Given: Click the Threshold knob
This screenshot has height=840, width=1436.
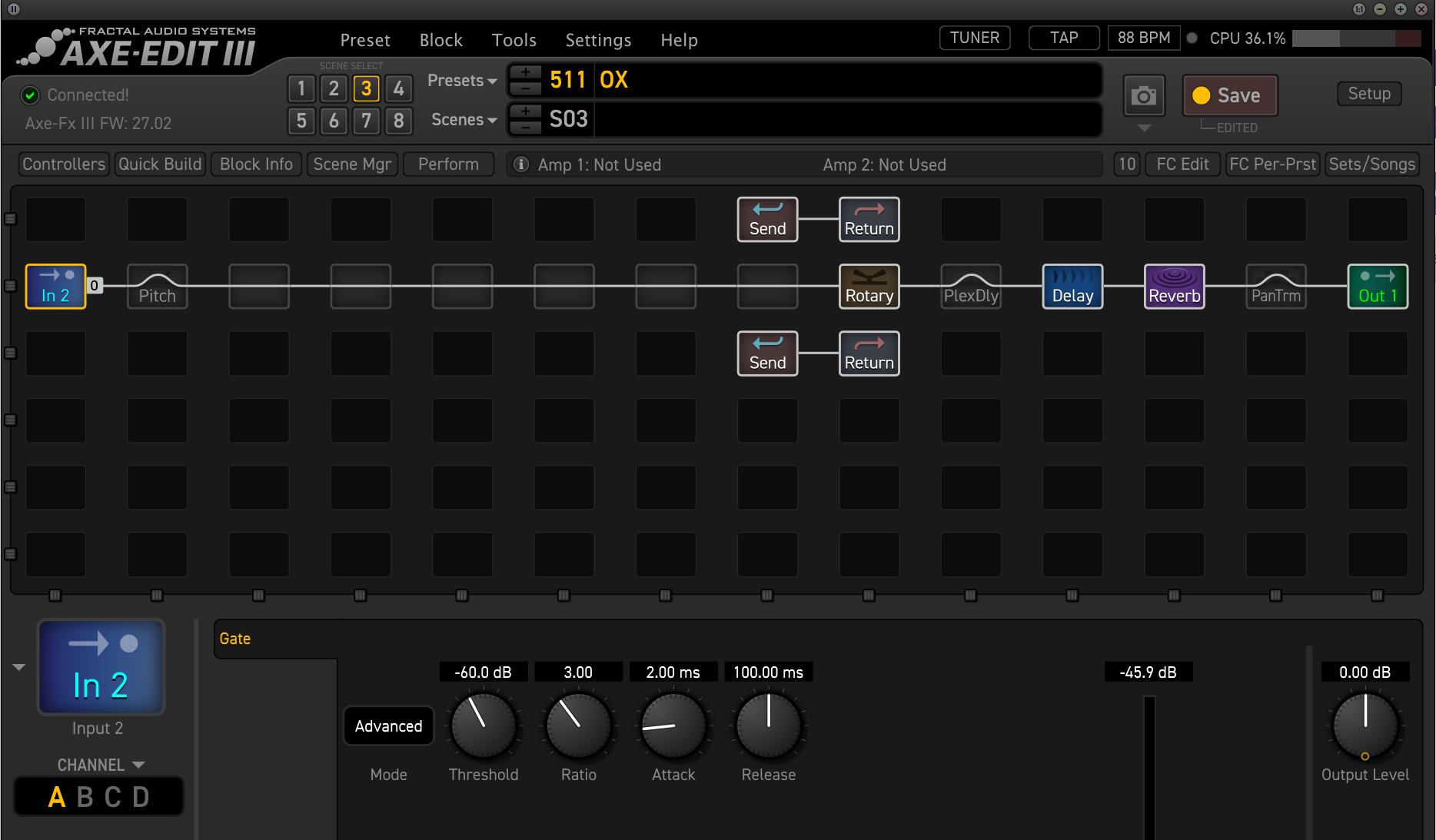Looking at the screenshot, I should pos(484,725).
